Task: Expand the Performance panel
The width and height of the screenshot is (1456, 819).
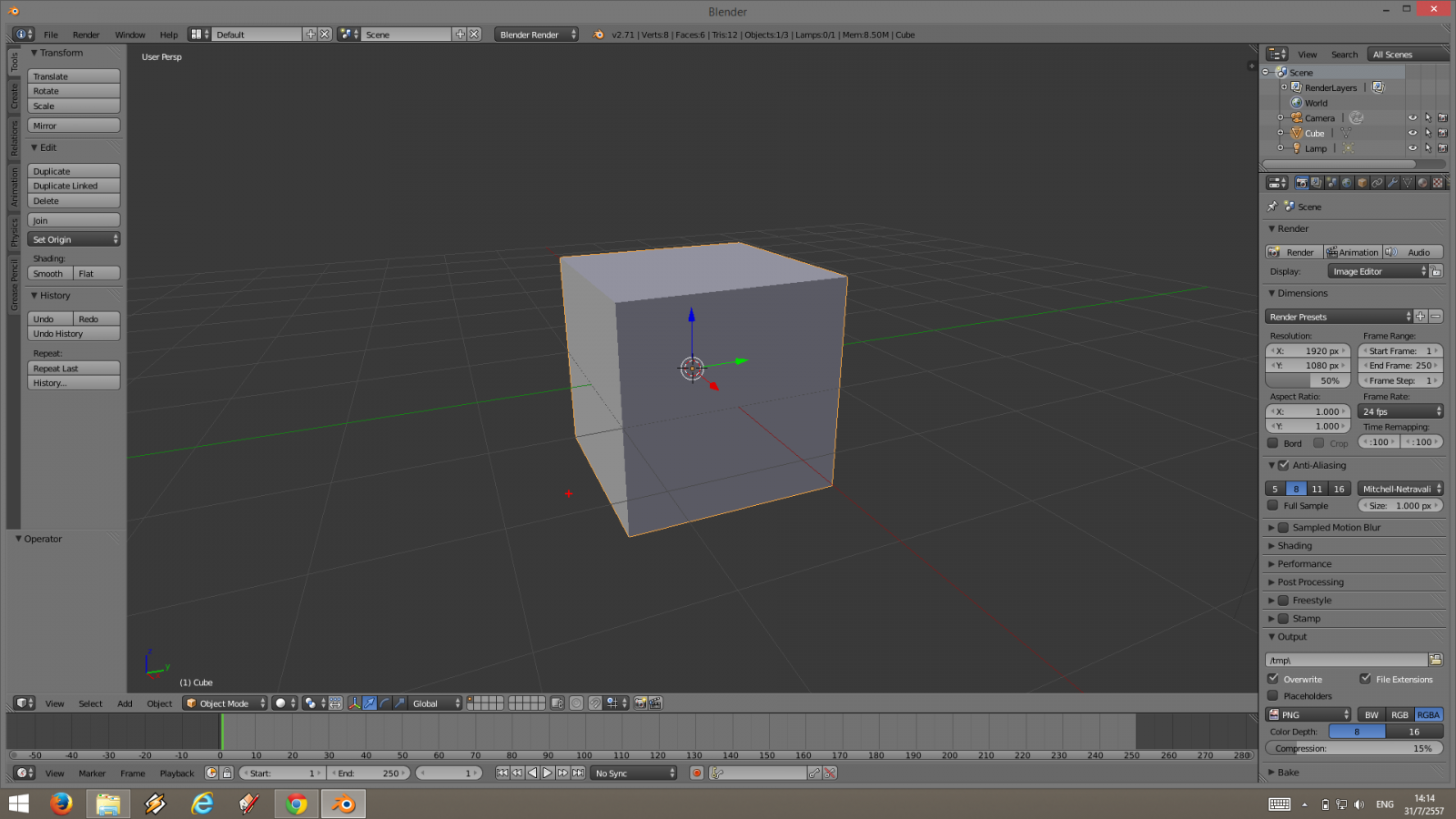Action: coord(1304,564)
